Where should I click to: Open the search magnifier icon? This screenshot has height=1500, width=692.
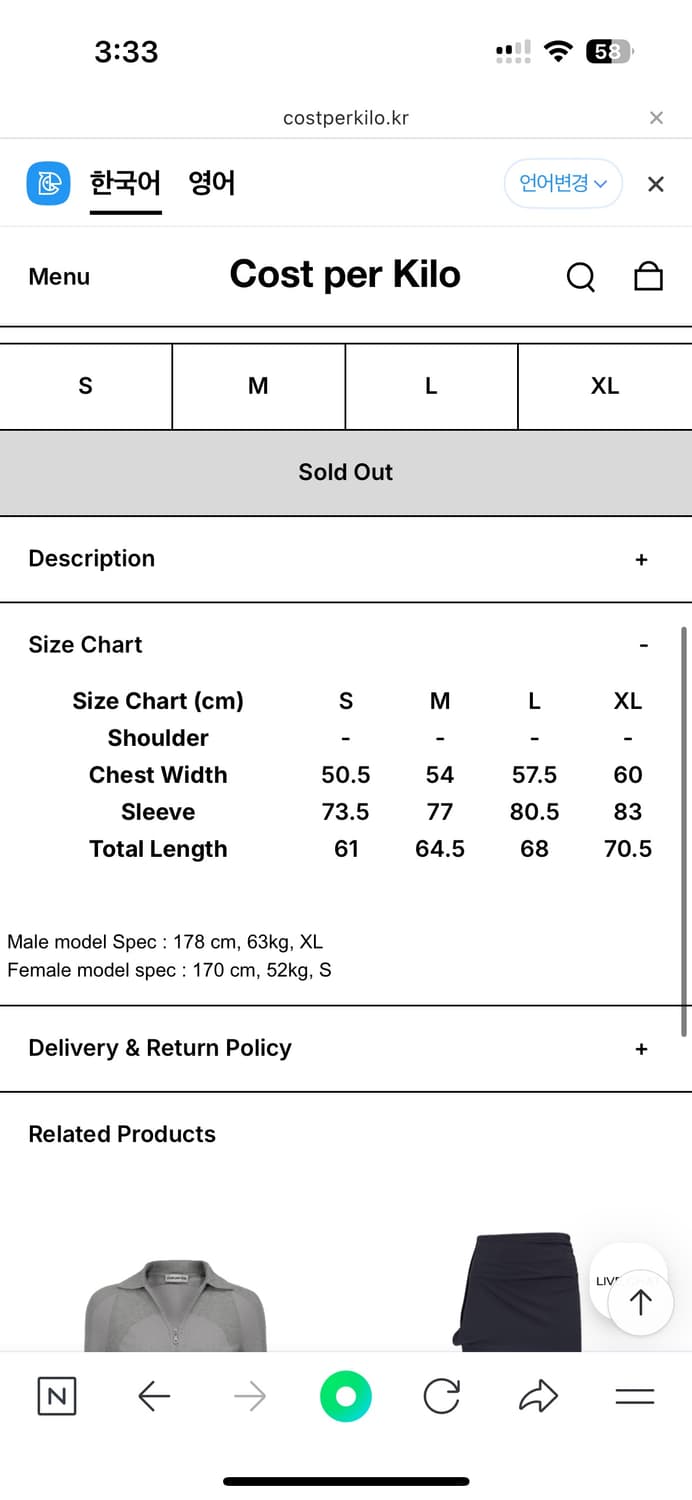580,277
